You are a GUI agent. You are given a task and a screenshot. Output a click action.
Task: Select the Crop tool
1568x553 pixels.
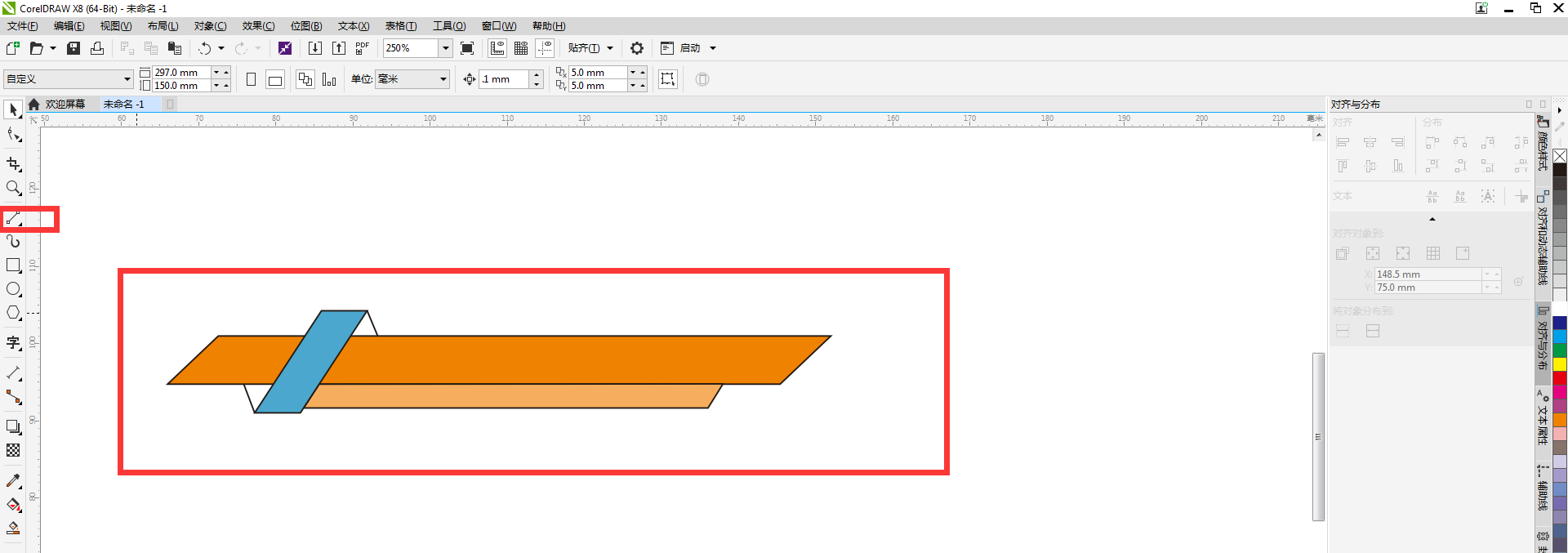tap(13, 164)
